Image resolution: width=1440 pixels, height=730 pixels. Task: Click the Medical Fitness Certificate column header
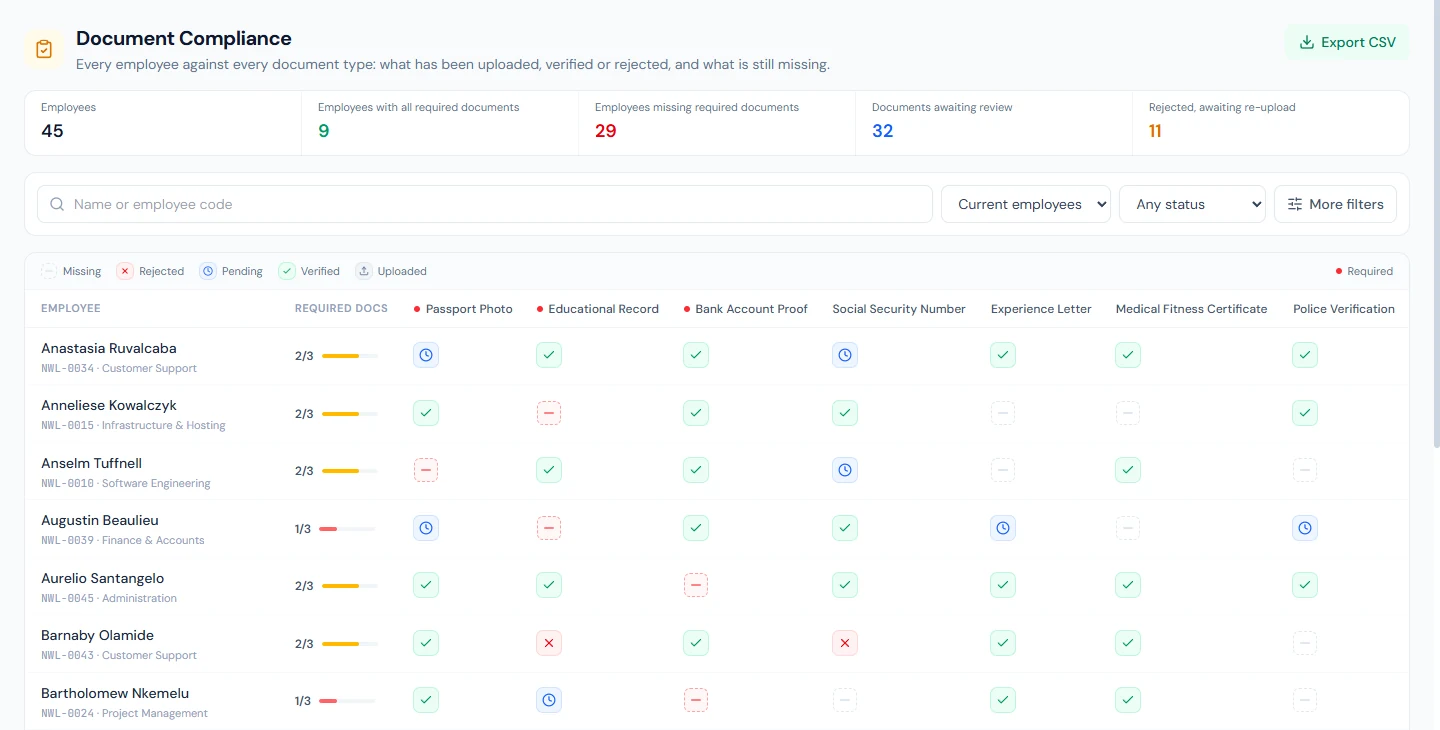[x=1191, y=309]
